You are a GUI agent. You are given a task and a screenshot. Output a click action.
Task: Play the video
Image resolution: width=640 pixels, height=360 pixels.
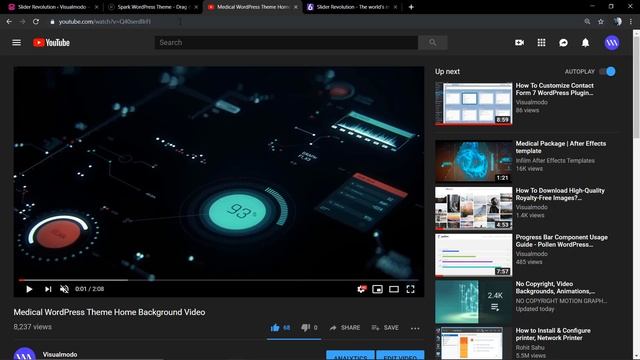[29, 289]
